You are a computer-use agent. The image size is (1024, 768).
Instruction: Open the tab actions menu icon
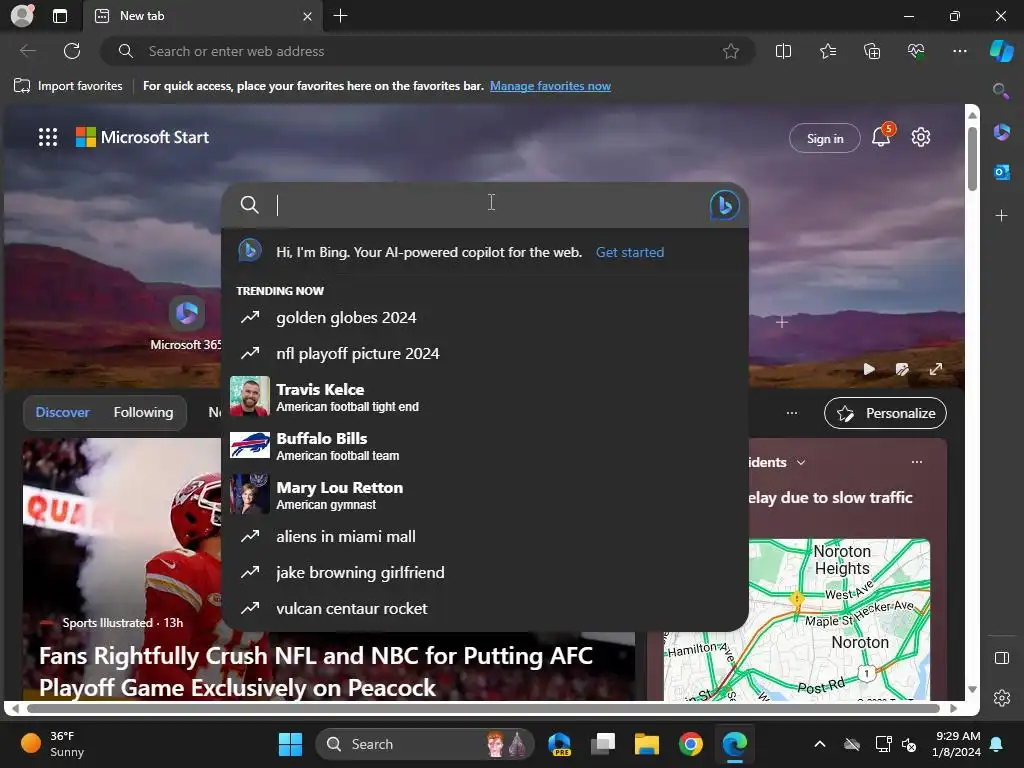(x=60, y=16)
